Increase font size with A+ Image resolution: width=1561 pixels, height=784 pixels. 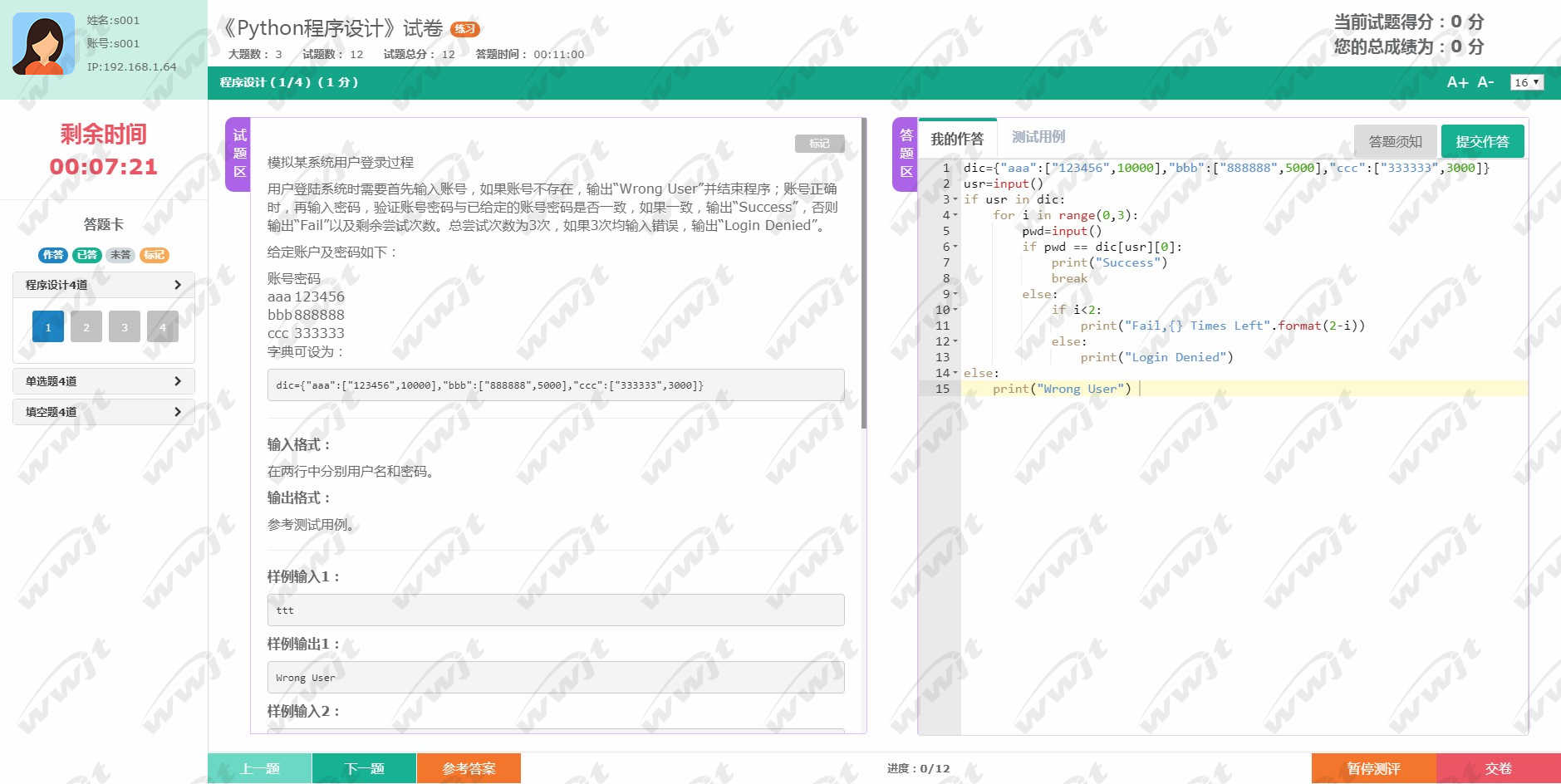pyautogui.click(x=1457, y=82)
